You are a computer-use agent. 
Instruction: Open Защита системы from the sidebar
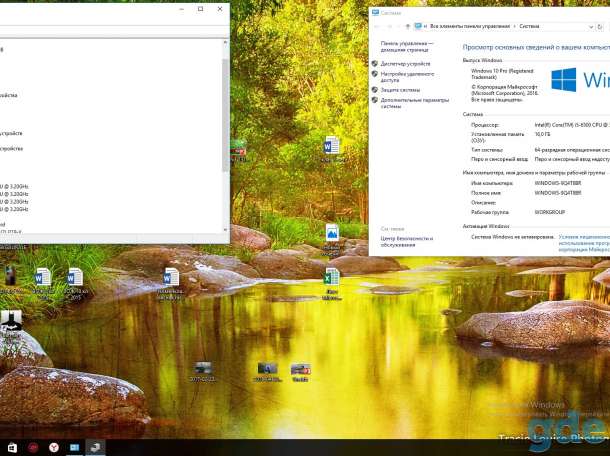tap(400, 90)
